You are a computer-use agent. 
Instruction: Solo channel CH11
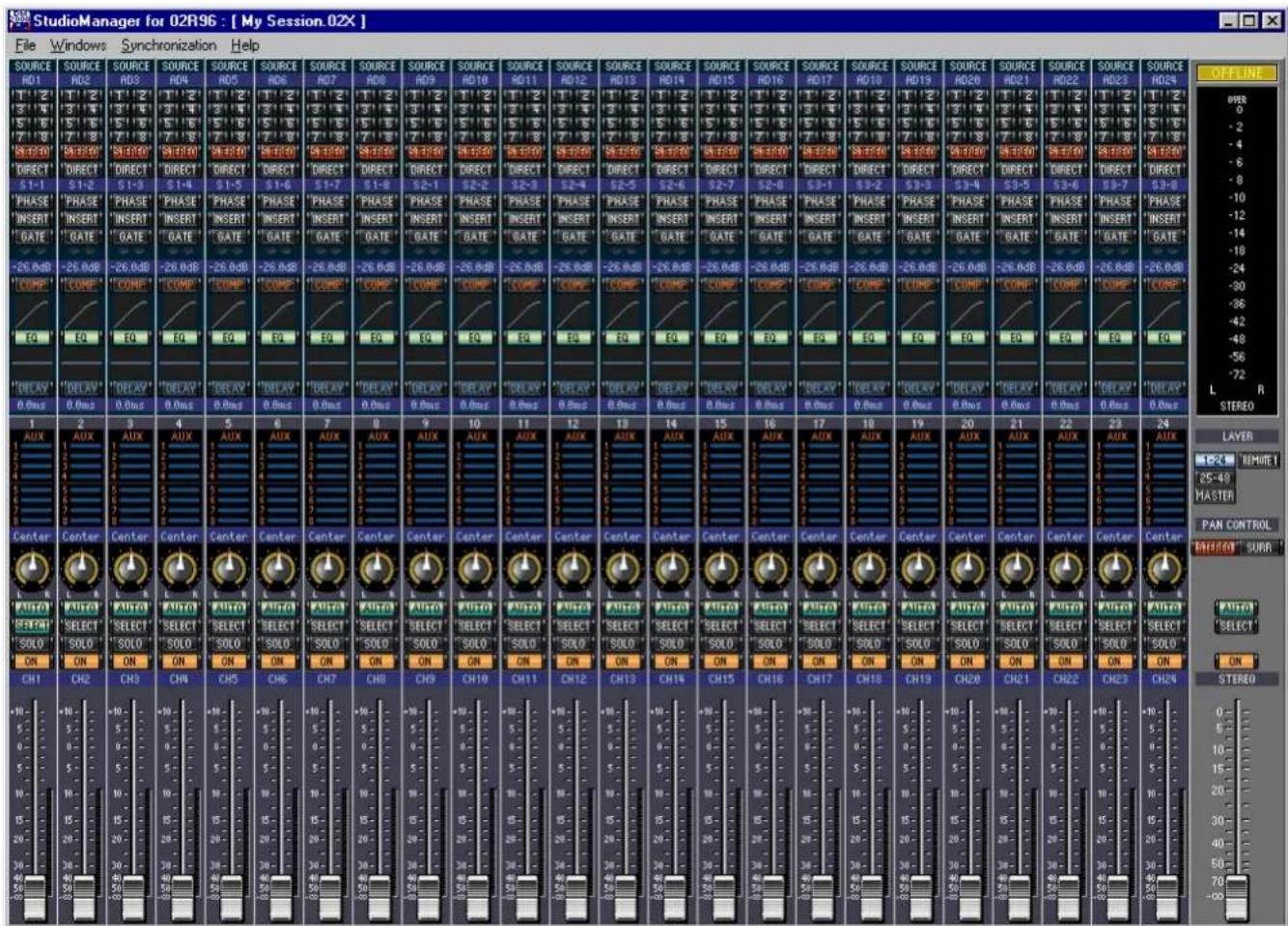pos(524,643)
